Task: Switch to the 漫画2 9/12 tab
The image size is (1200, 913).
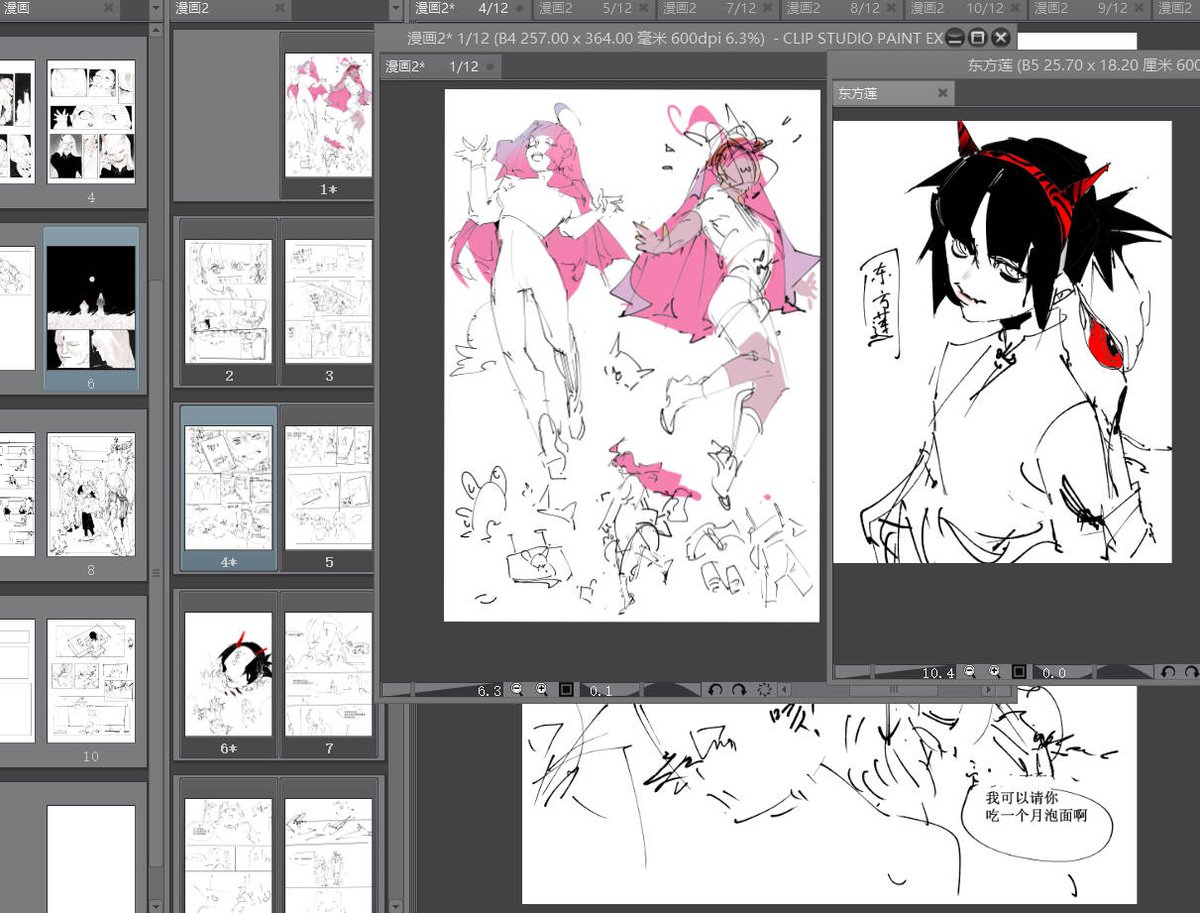Action: point(1089,9)
